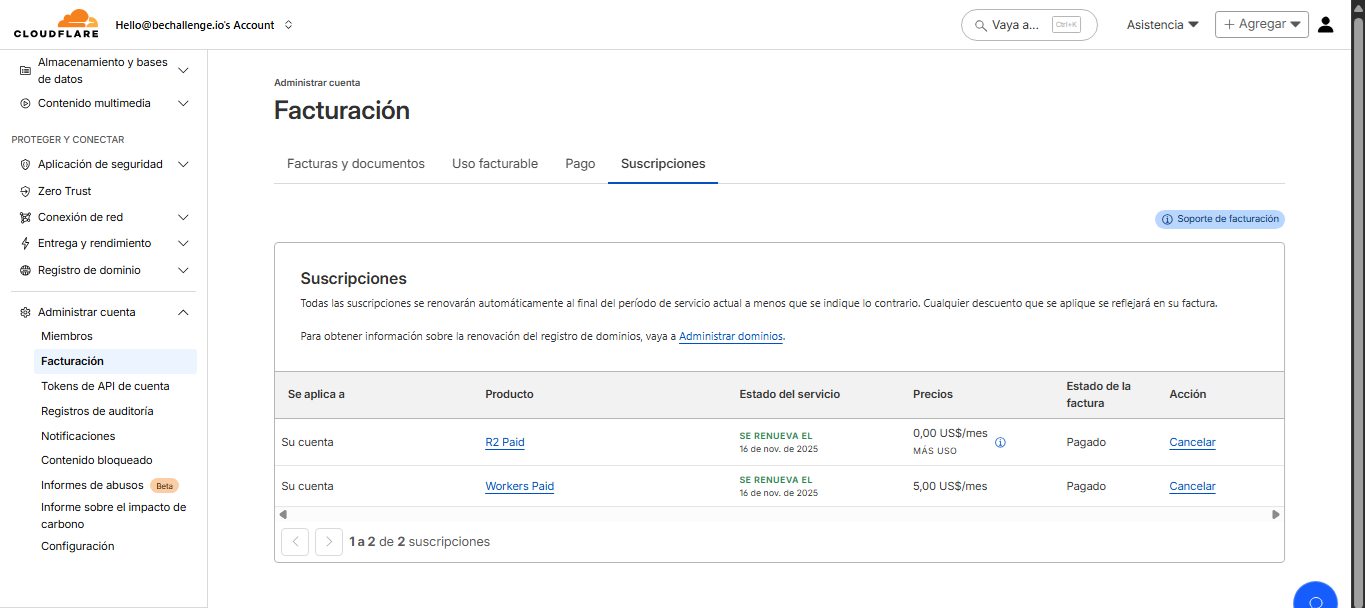Open the Facturas y documentos tab
This screenshot has width=1365, height=608.
356,163
